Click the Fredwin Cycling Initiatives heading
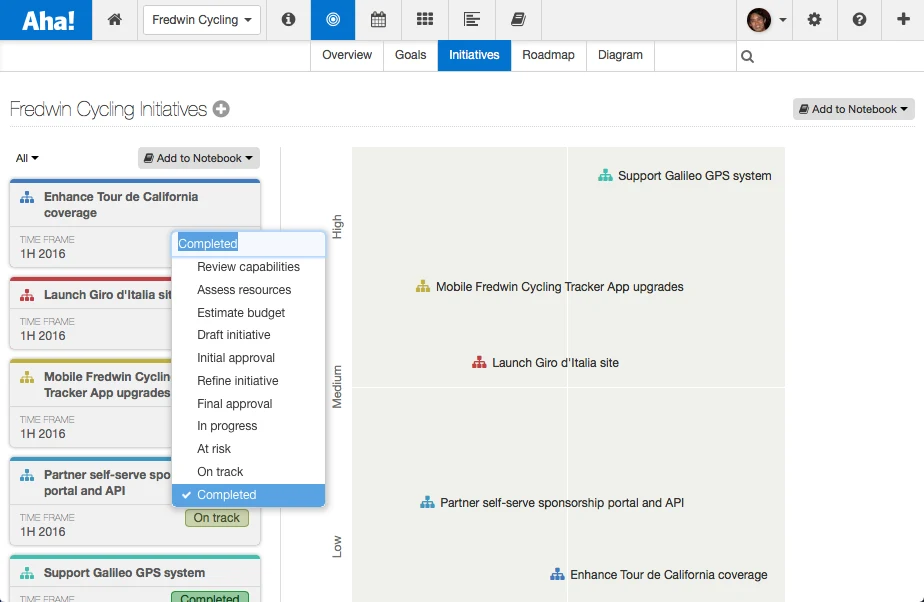 108,109
